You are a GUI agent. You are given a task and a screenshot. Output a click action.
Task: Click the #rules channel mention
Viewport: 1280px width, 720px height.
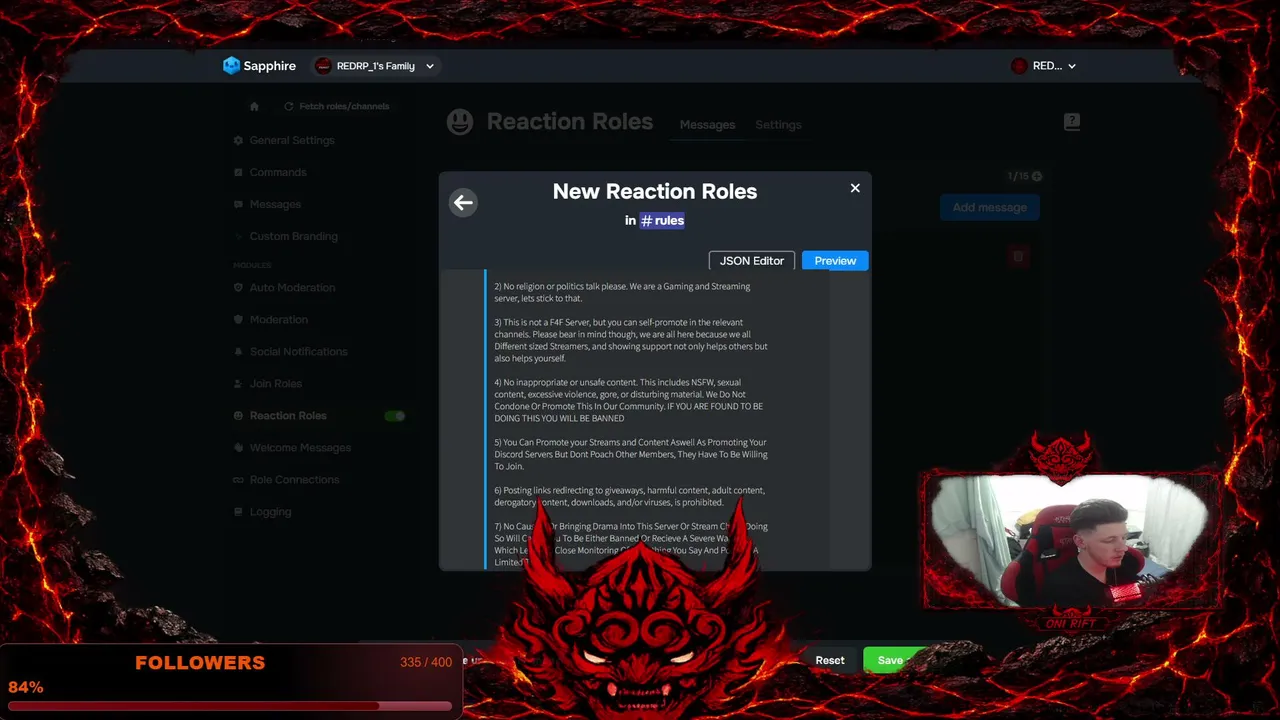pos(662,220)
